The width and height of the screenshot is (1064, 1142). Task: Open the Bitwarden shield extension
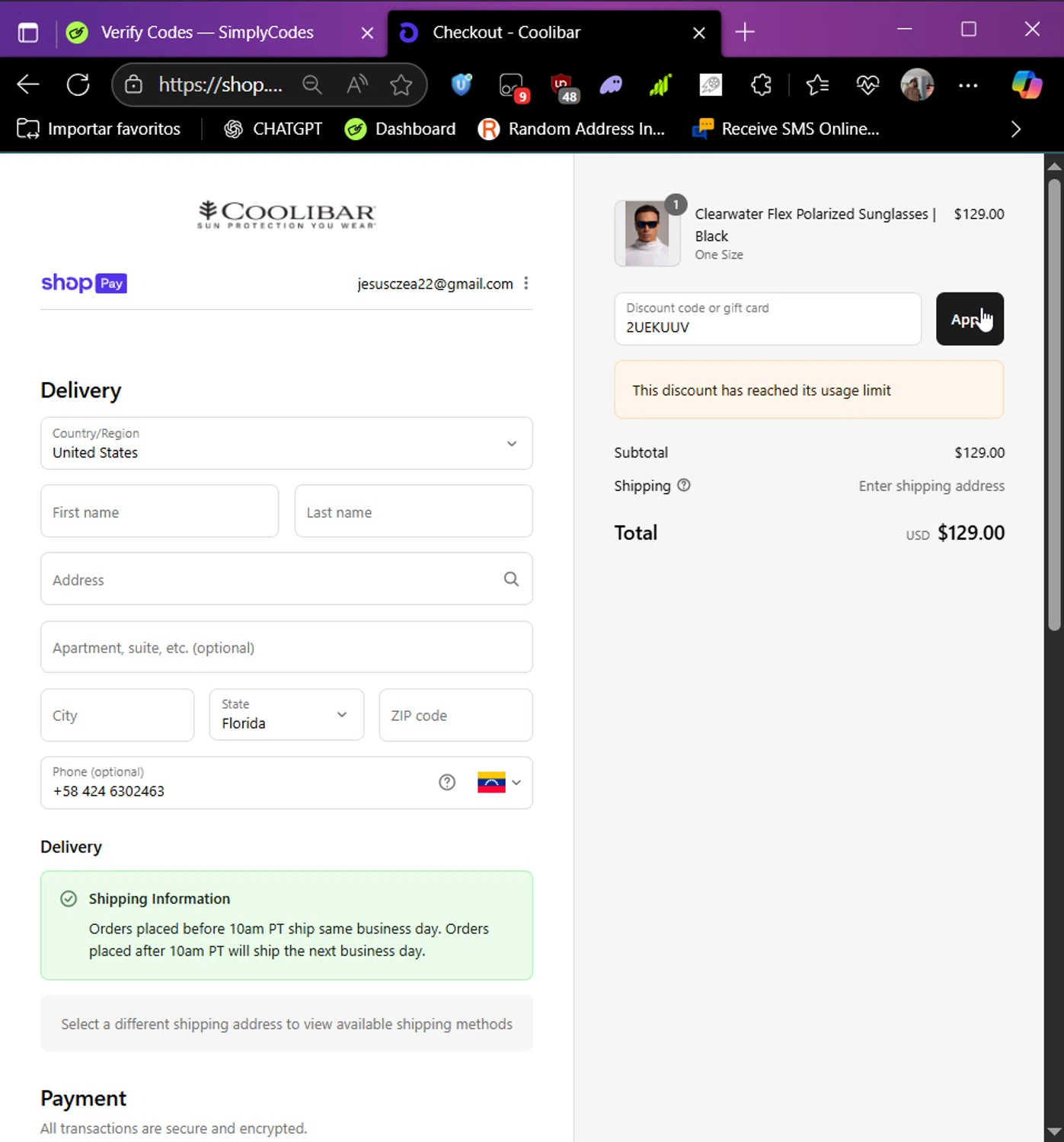462,85
